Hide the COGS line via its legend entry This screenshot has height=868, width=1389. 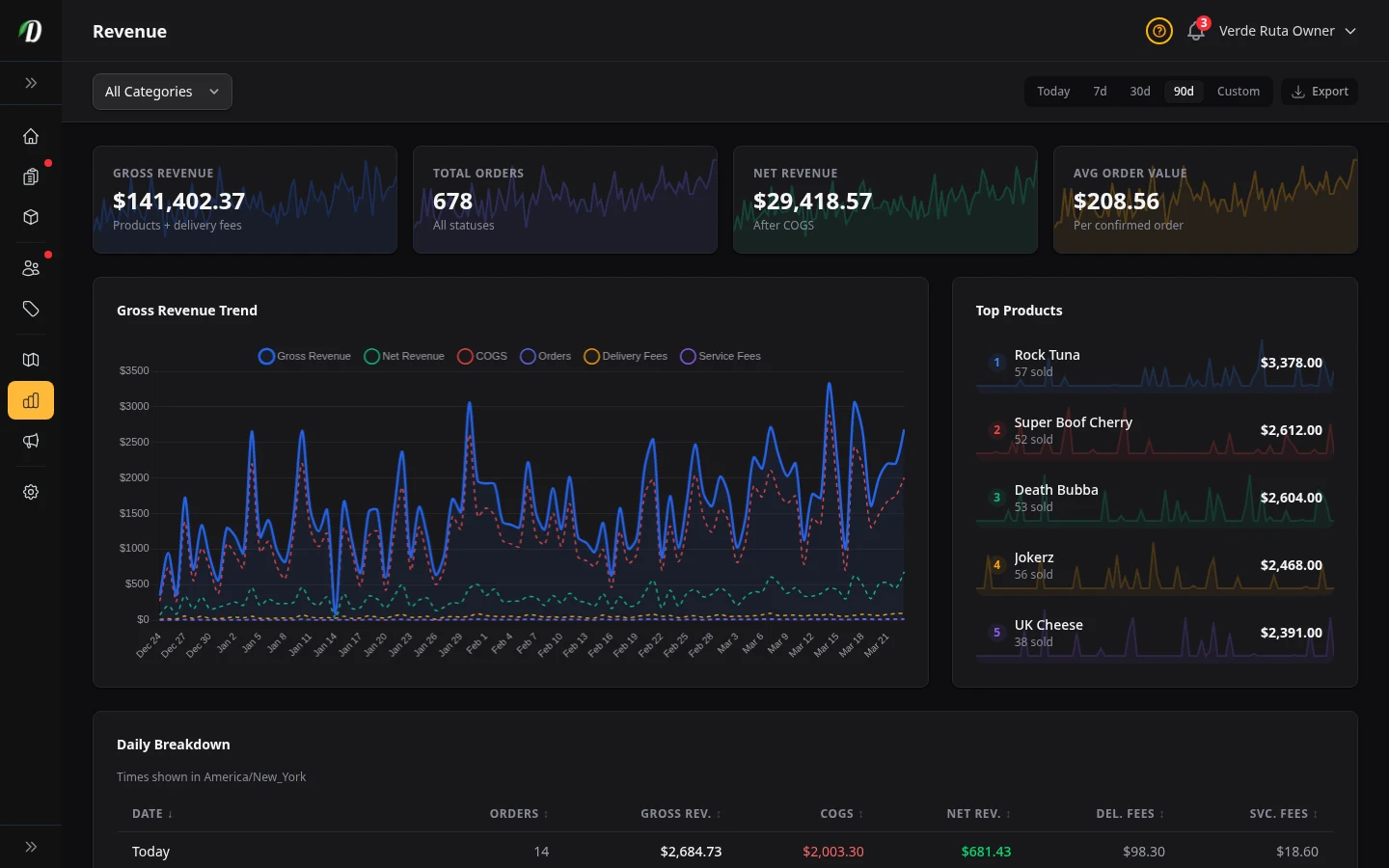(481, 356)
